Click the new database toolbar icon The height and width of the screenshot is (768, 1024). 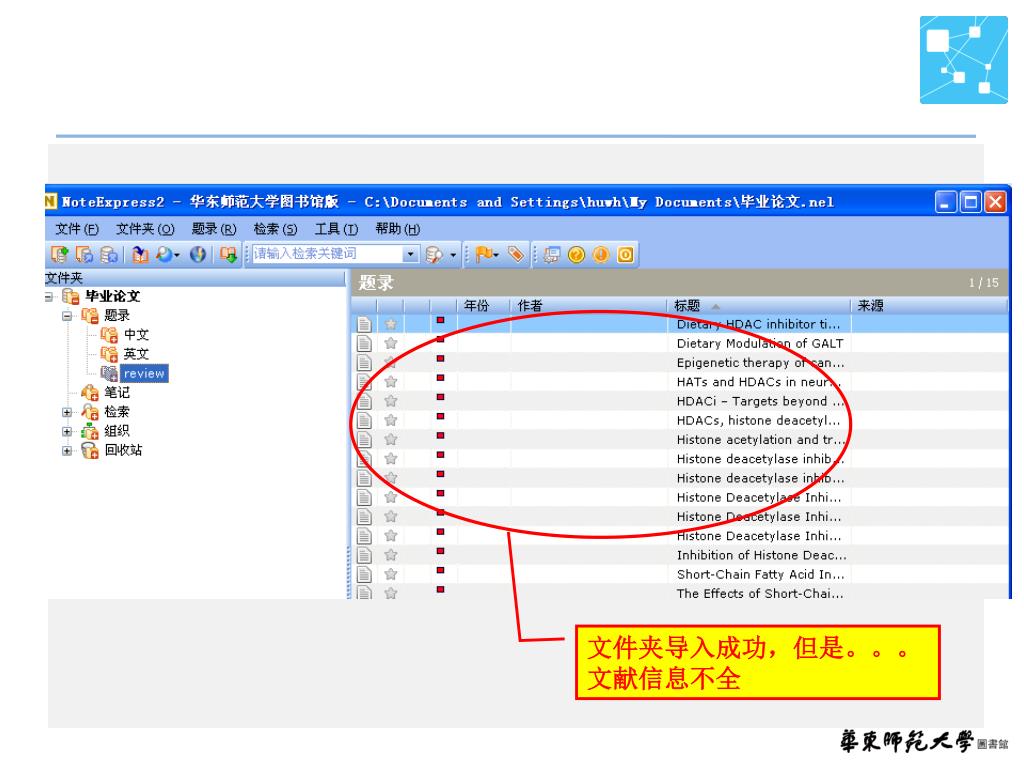tap(59, 254)
